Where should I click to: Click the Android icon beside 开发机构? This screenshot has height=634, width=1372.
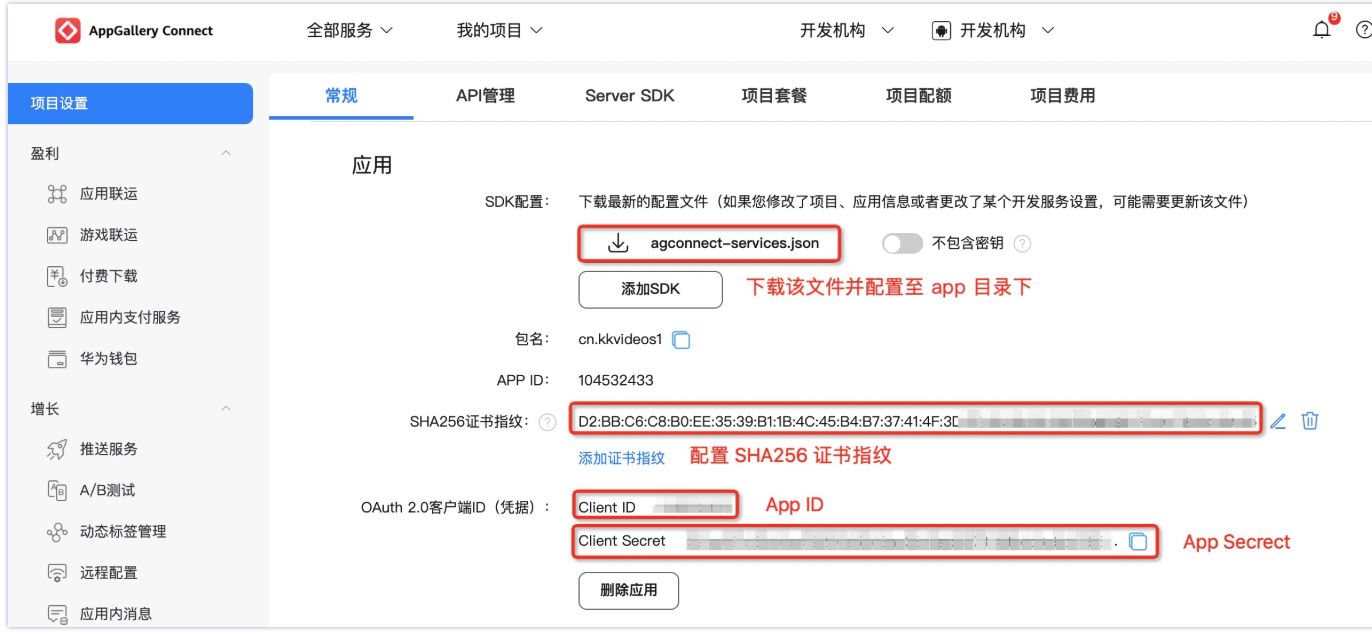tap(941, 31)
